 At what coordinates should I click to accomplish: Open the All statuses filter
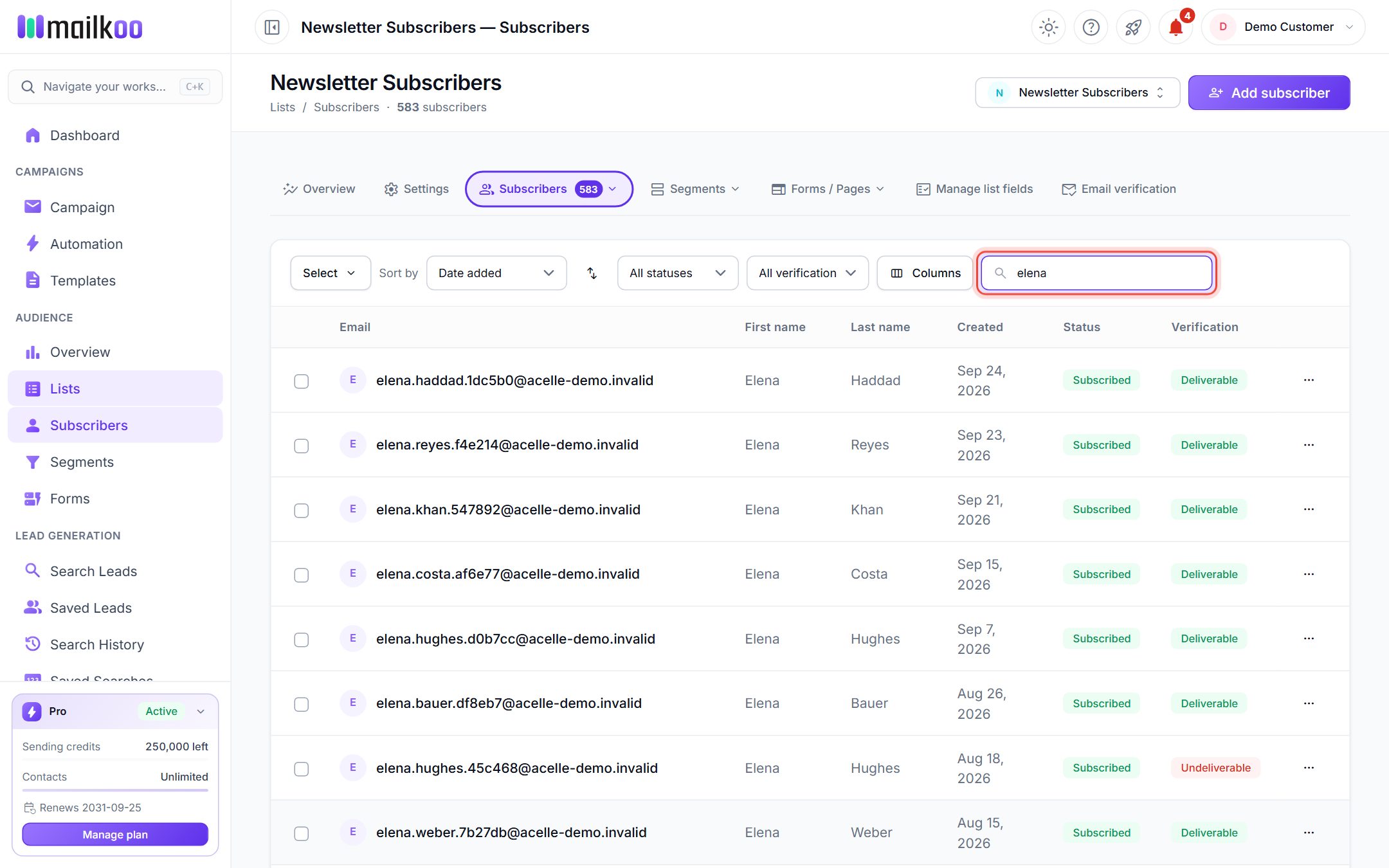pos(677,273)
